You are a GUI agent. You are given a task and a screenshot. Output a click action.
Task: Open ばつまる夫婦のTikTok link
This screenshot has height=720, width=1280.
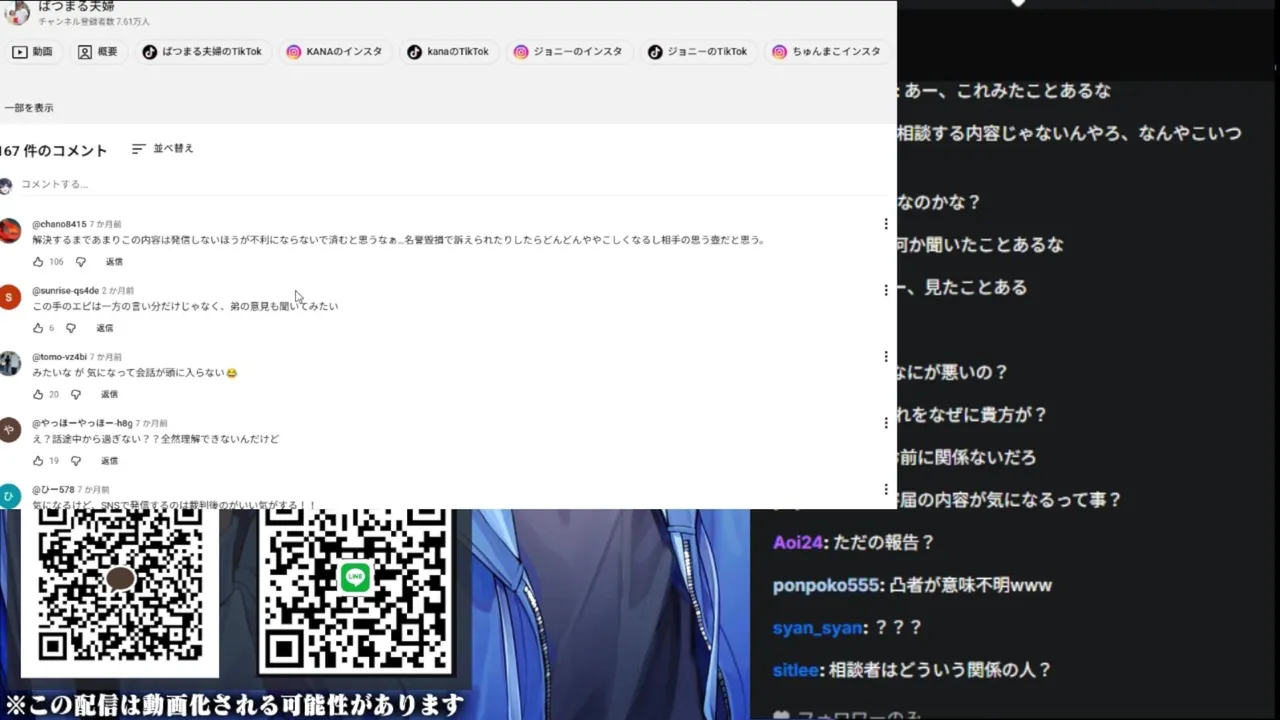(202, 52)
